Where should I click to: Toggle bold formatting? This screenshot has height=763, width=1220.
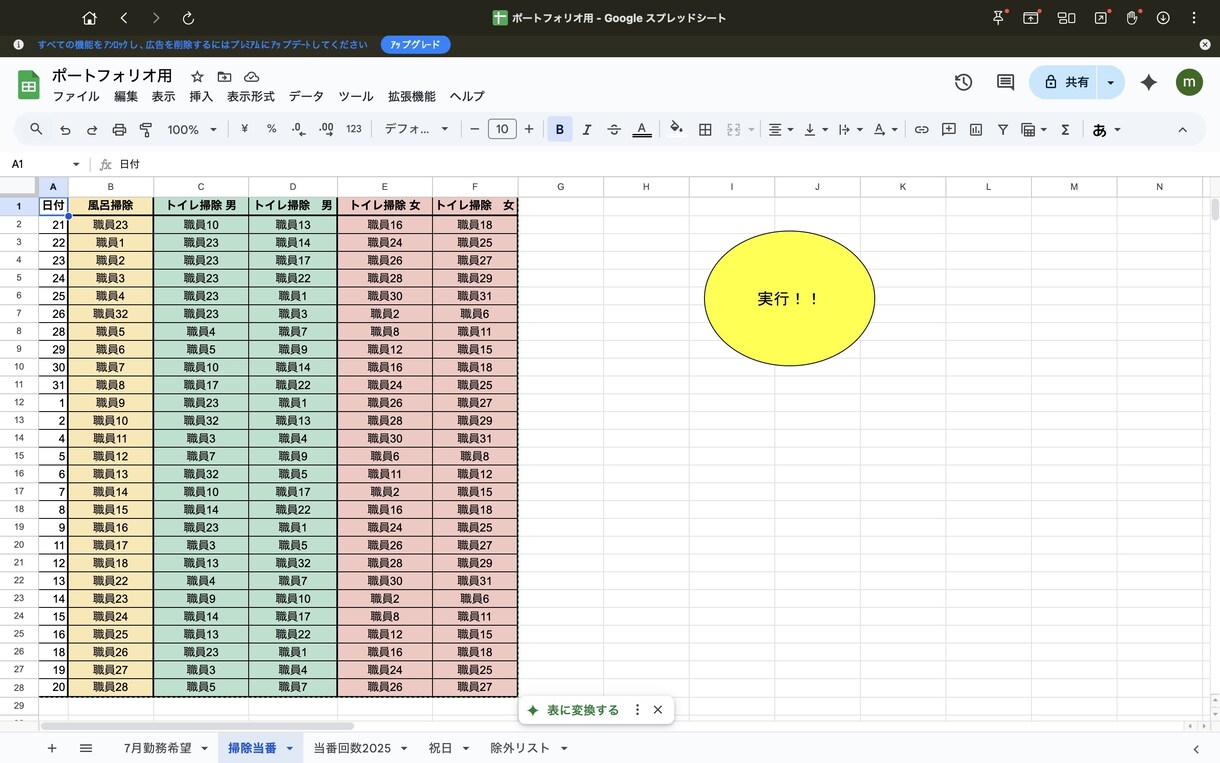click(560, 129)
